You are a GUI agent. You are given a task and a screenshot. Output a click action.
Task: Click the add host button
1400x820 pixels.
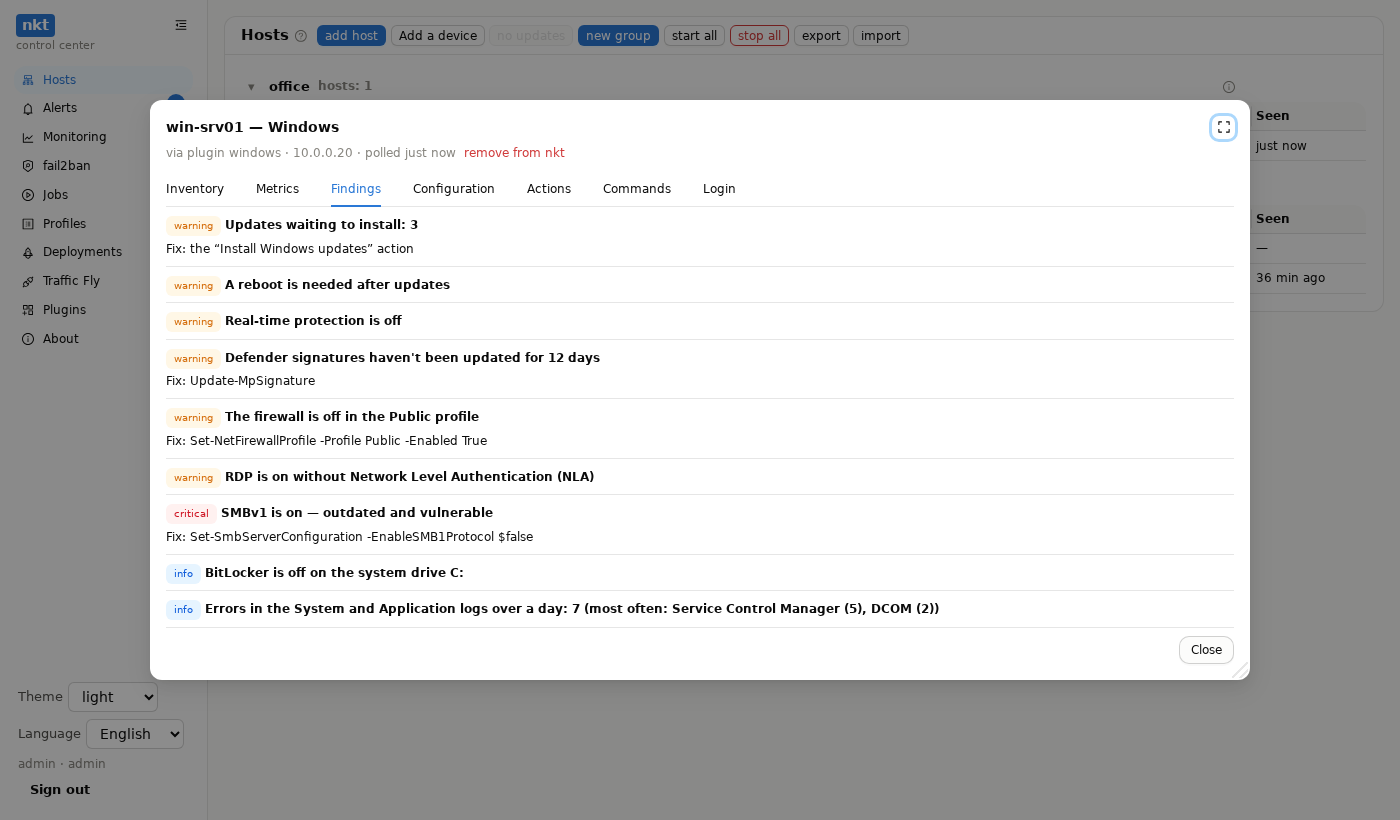(x=351, y=36)
